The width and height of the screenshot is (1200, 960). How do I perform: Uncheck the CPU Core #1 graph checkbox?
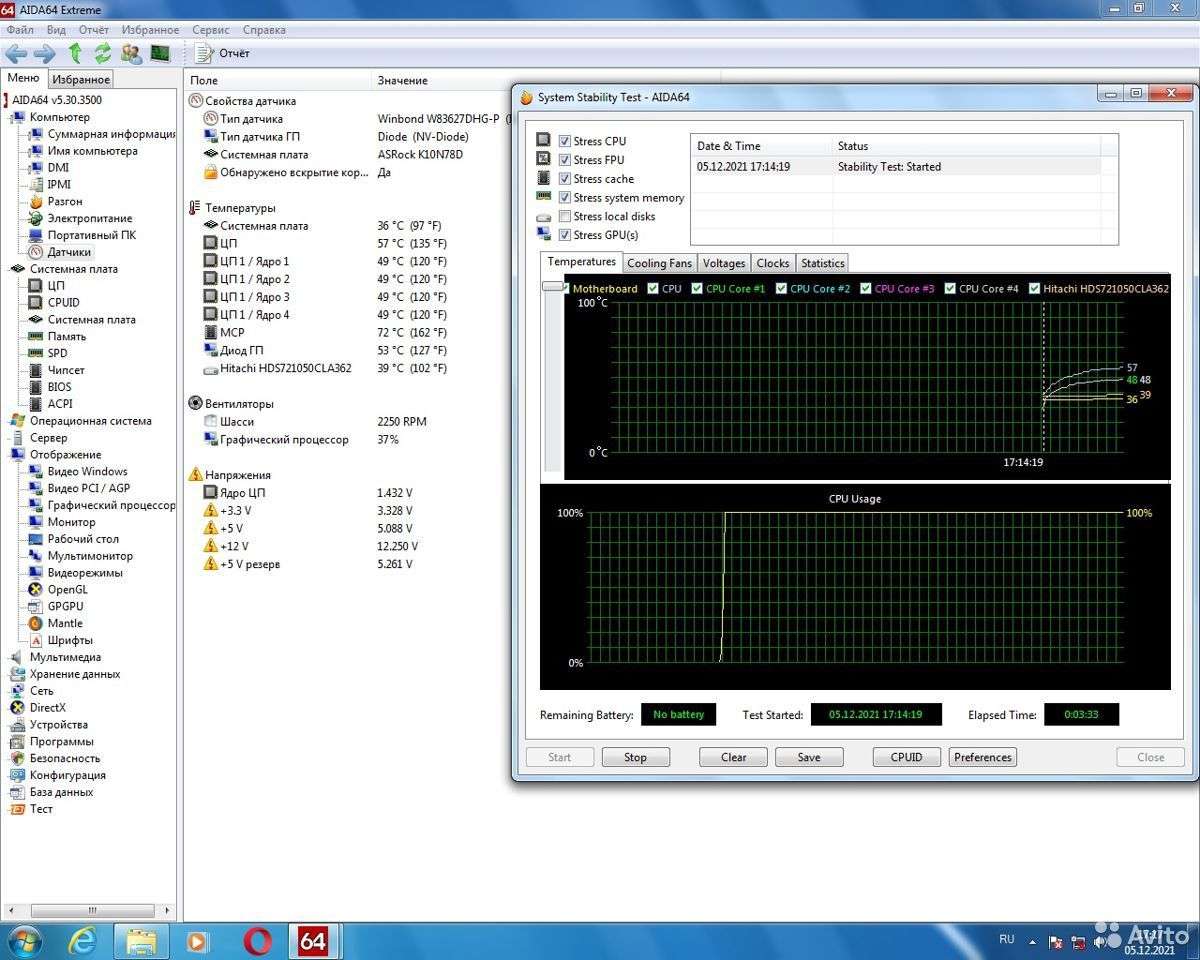pyautogui.click(x=697, y=288)
